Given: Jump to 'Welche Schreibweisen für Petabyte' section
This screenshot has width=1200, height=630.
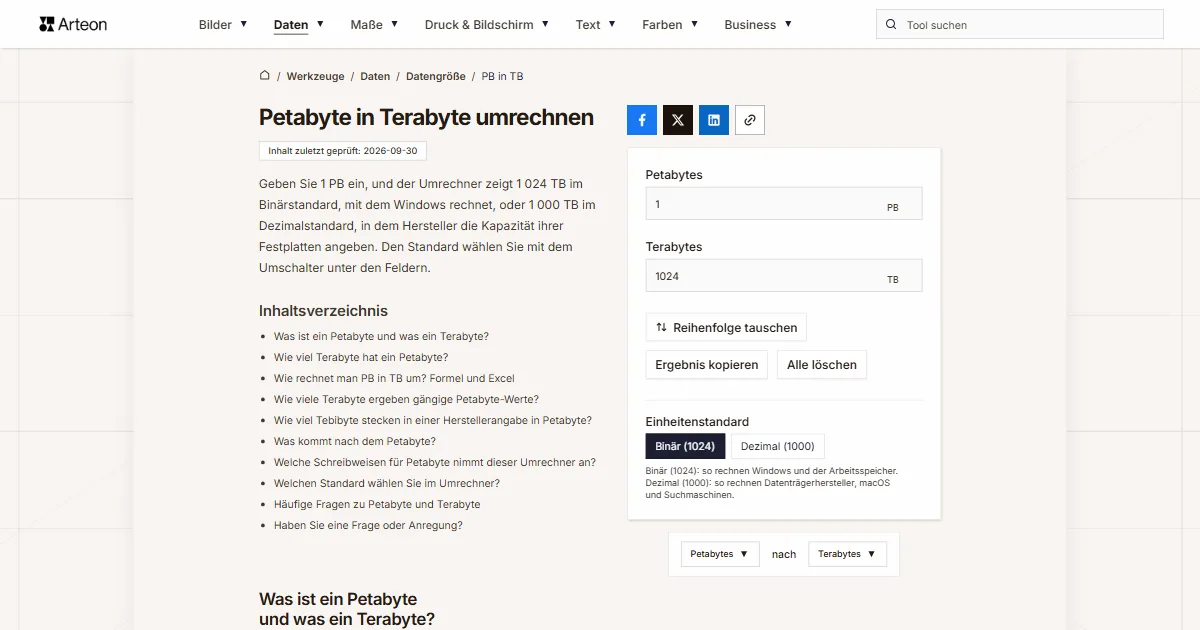Looking at the screenshot, I should pos(435,462).
